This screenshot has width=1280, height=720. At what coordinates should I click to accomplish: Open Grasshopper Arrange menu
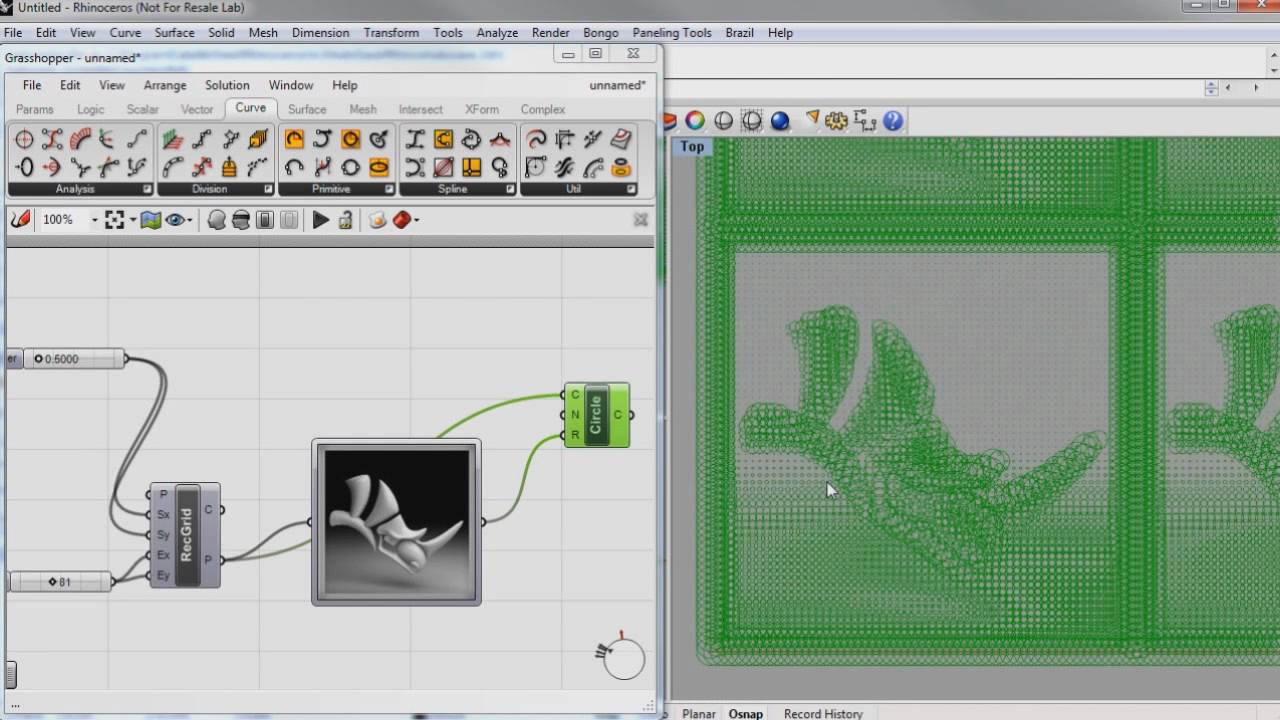pos(165,85)
